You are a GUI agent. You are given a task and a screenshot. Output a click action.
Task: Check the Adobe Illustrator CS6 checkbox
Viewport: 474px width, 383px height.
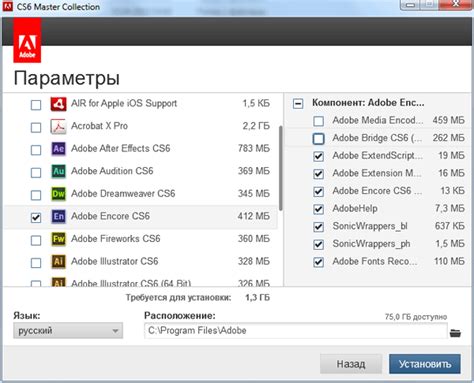coord(36,263)
